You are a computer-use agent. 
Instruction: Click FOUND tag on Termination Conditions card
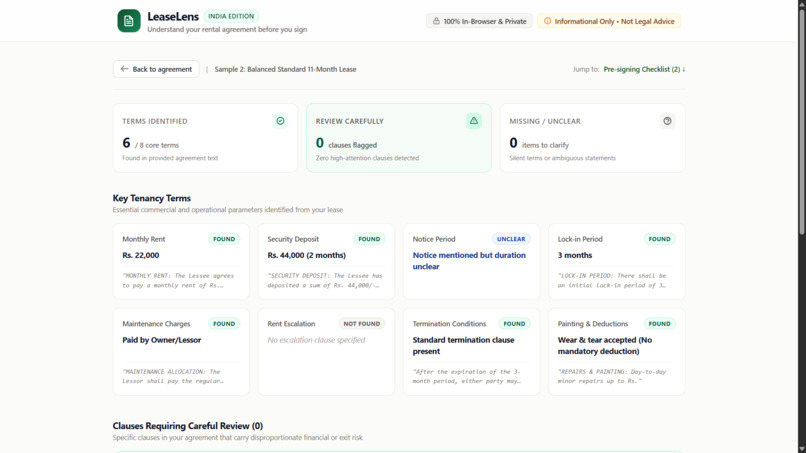click(x=515, y=324)
